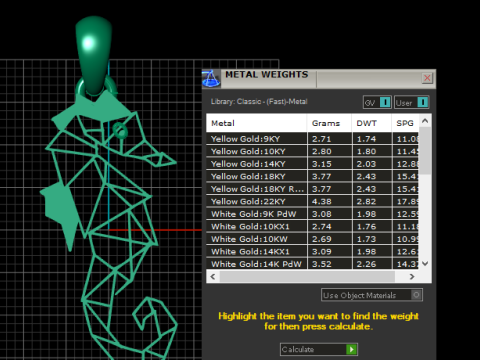The image size is (480, 360).
Task: Click the vertical scrollbar thumb in table
Action: point(425,151)
